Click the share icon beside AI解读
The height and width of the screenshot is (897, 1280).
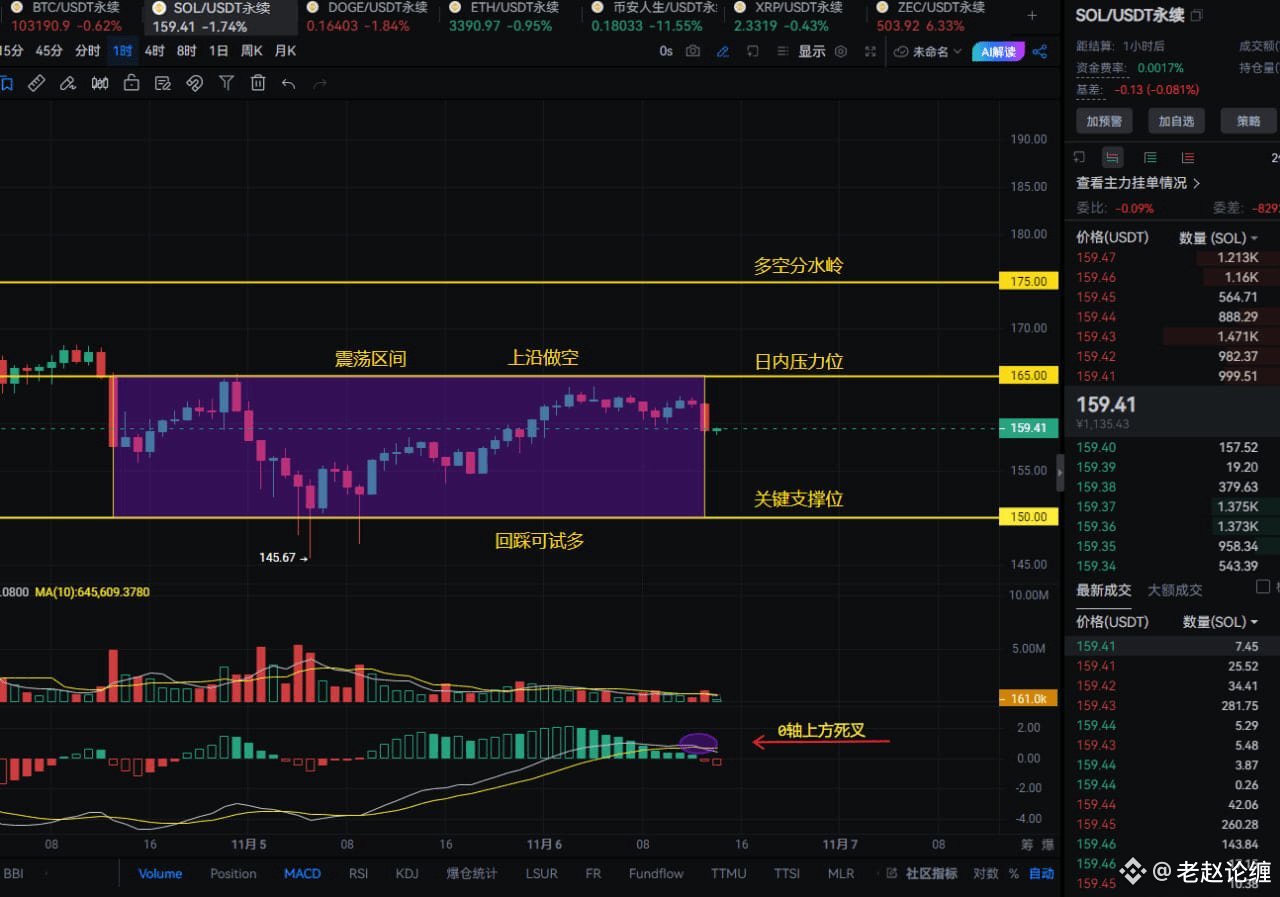(x=1040, y=51)
